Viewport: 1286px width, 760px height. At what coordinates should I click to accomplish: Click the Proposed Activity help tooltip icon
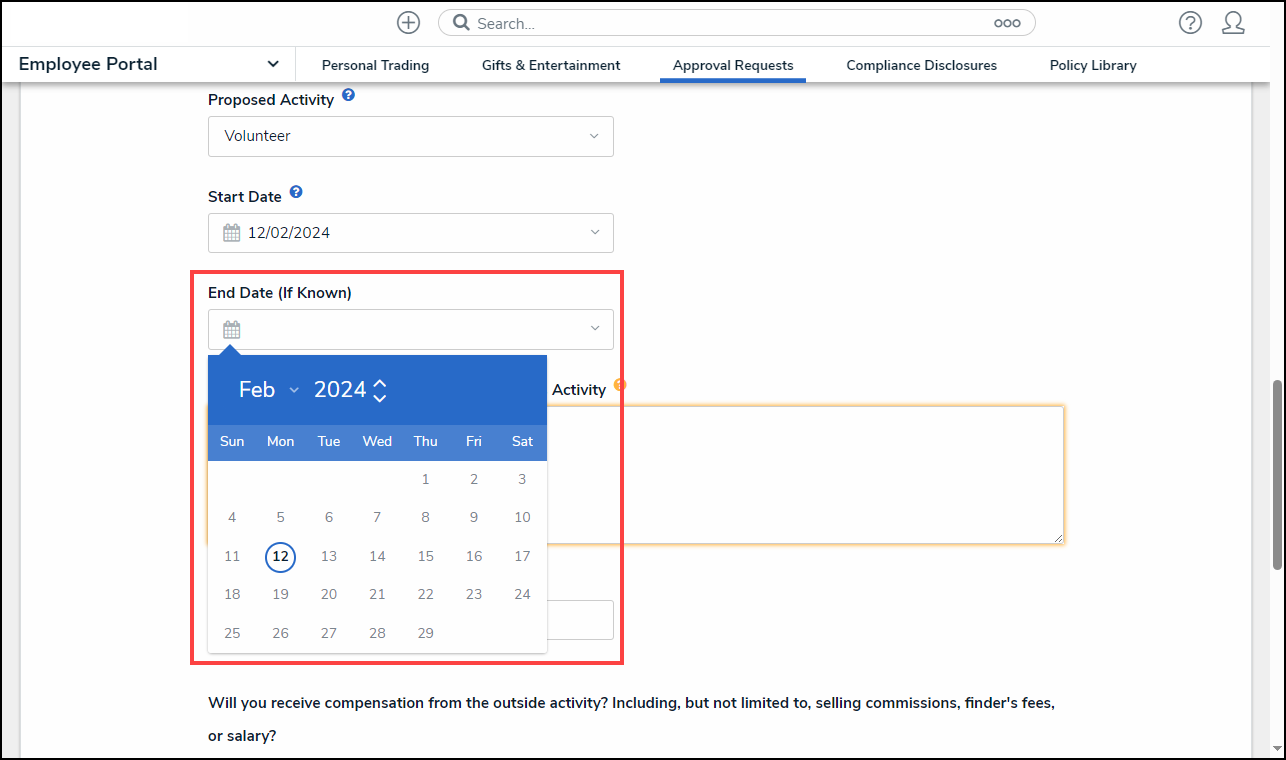[348, 96]
